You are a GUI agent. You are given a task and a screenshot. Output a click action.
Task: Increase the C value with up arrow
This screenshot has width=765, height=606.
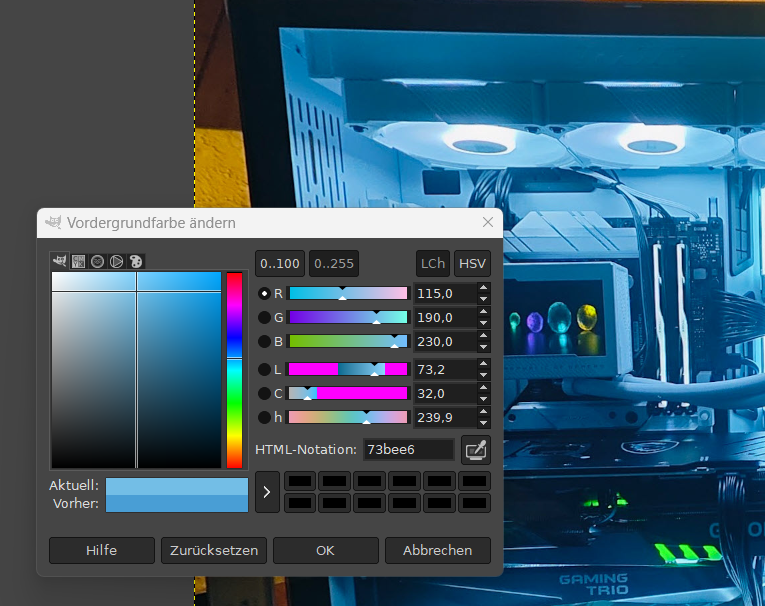pyautogui.click(x=483, y=388)
